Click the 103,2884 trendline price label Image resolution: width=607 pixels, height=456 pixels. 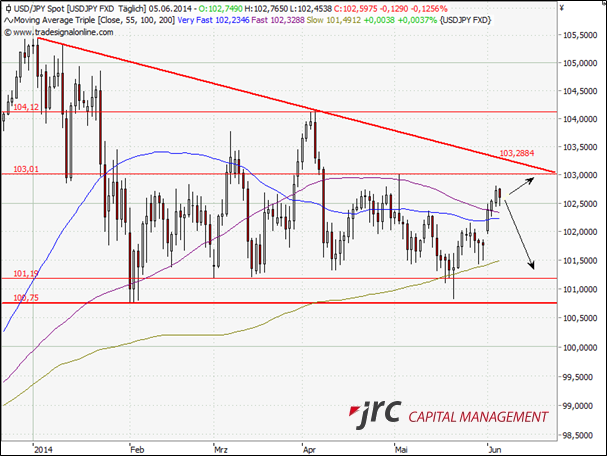(514, 153)
